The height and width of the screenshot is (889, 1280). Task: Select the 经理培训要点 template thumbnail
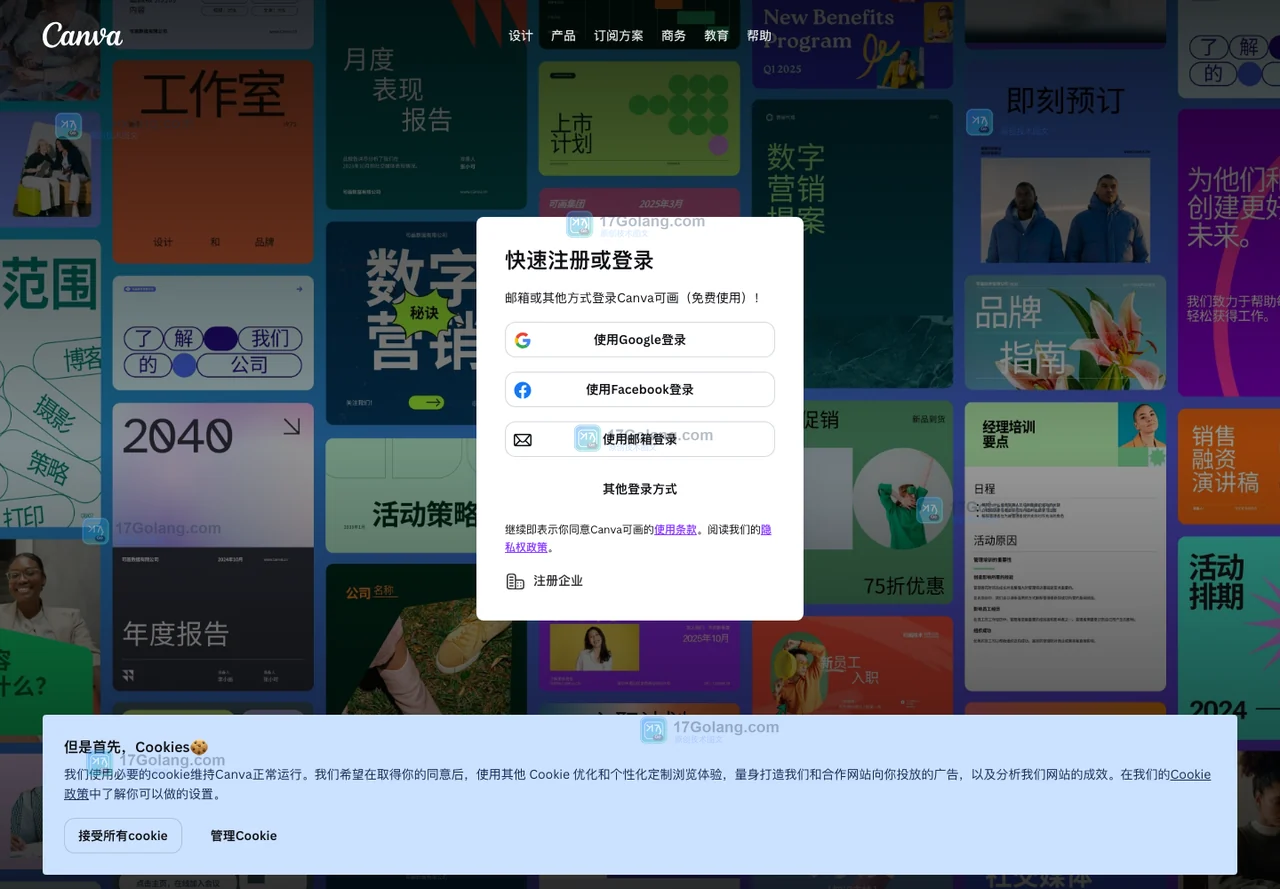[x=1065, y=547]
